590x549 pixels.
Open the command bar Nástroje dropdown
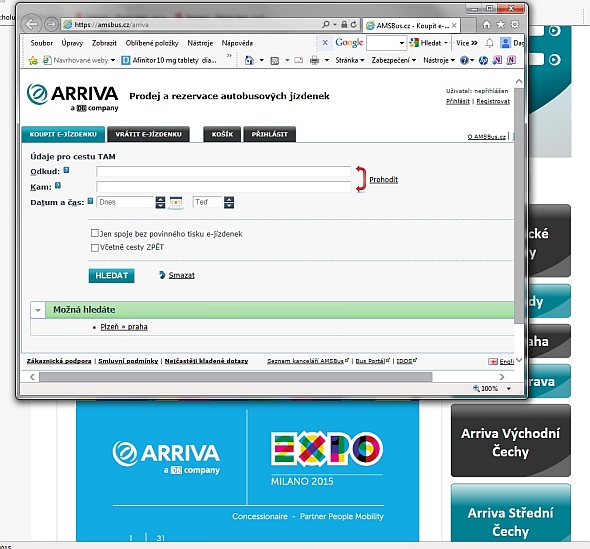coord(439,60)
